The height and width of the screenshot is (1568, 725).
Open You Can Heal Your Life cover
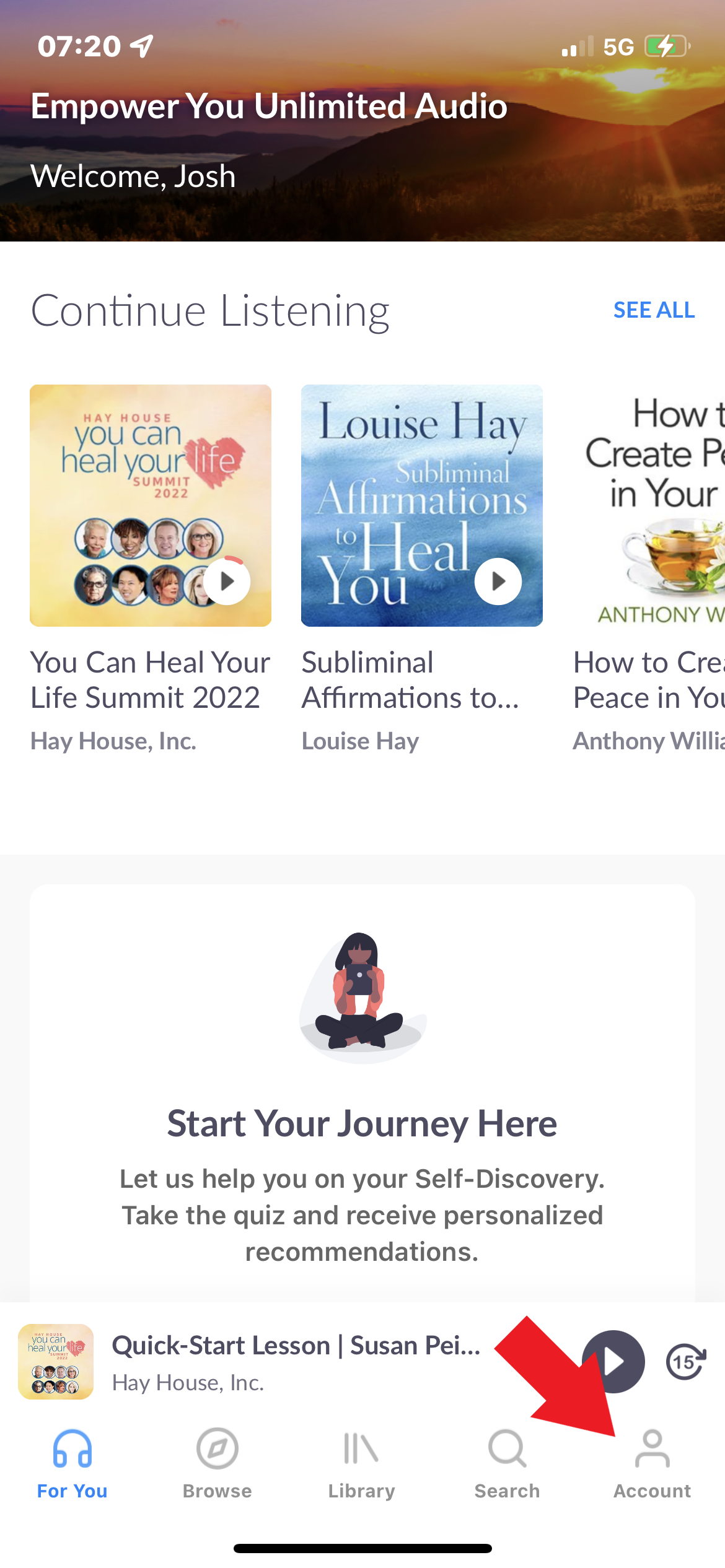pyautogui.click(x=151, y=505)
